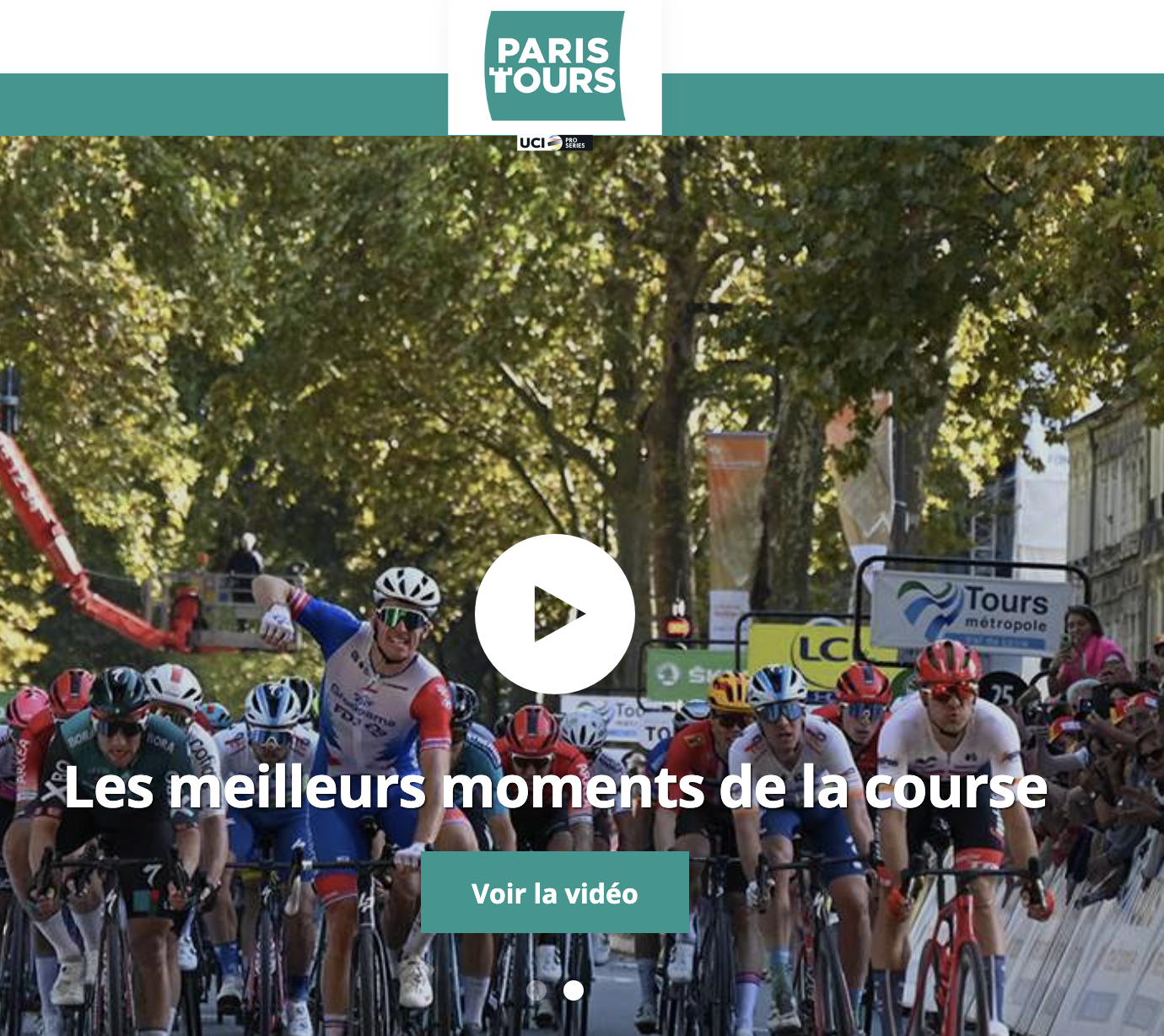The height and width of the screenshot is (1036, 1164).
Task: Click the teal header bar right of the logo
Action: click(913, 105)
